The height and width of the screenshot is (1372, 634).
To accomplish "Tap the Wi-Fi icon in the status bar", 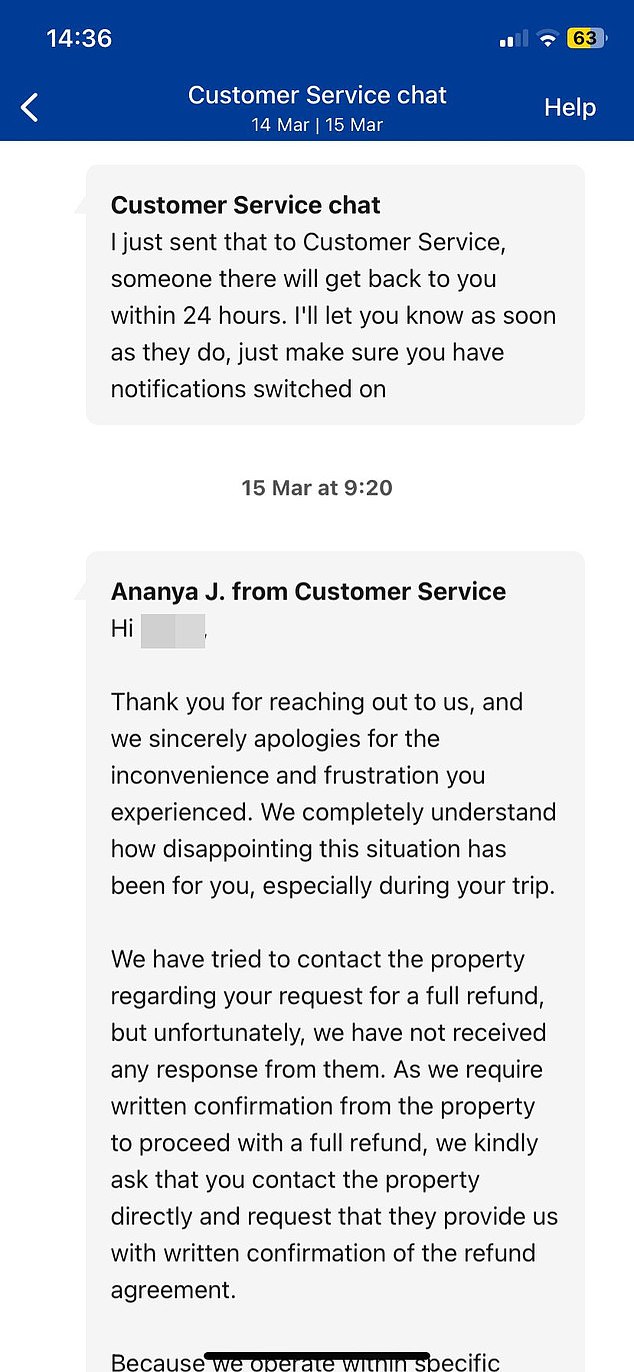I will [547, 38].
